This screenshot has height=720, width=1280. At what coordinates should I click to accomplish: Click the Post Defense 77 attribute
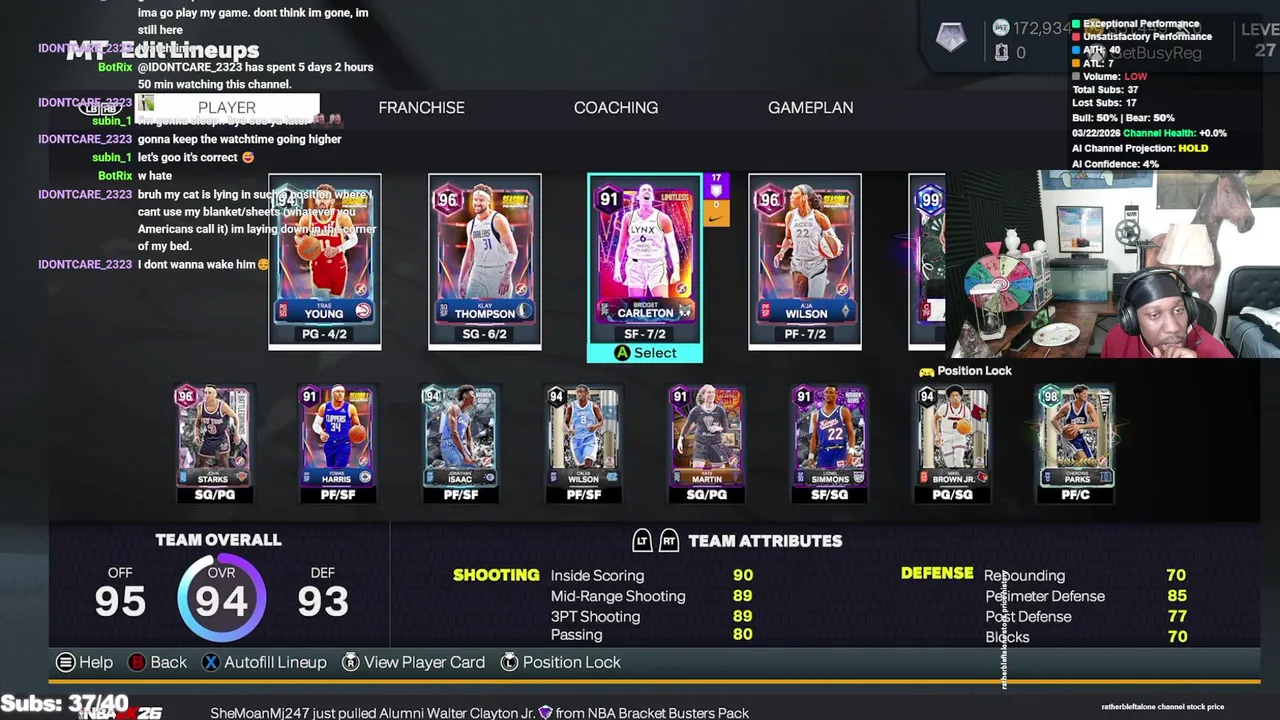pos(1085,616)
